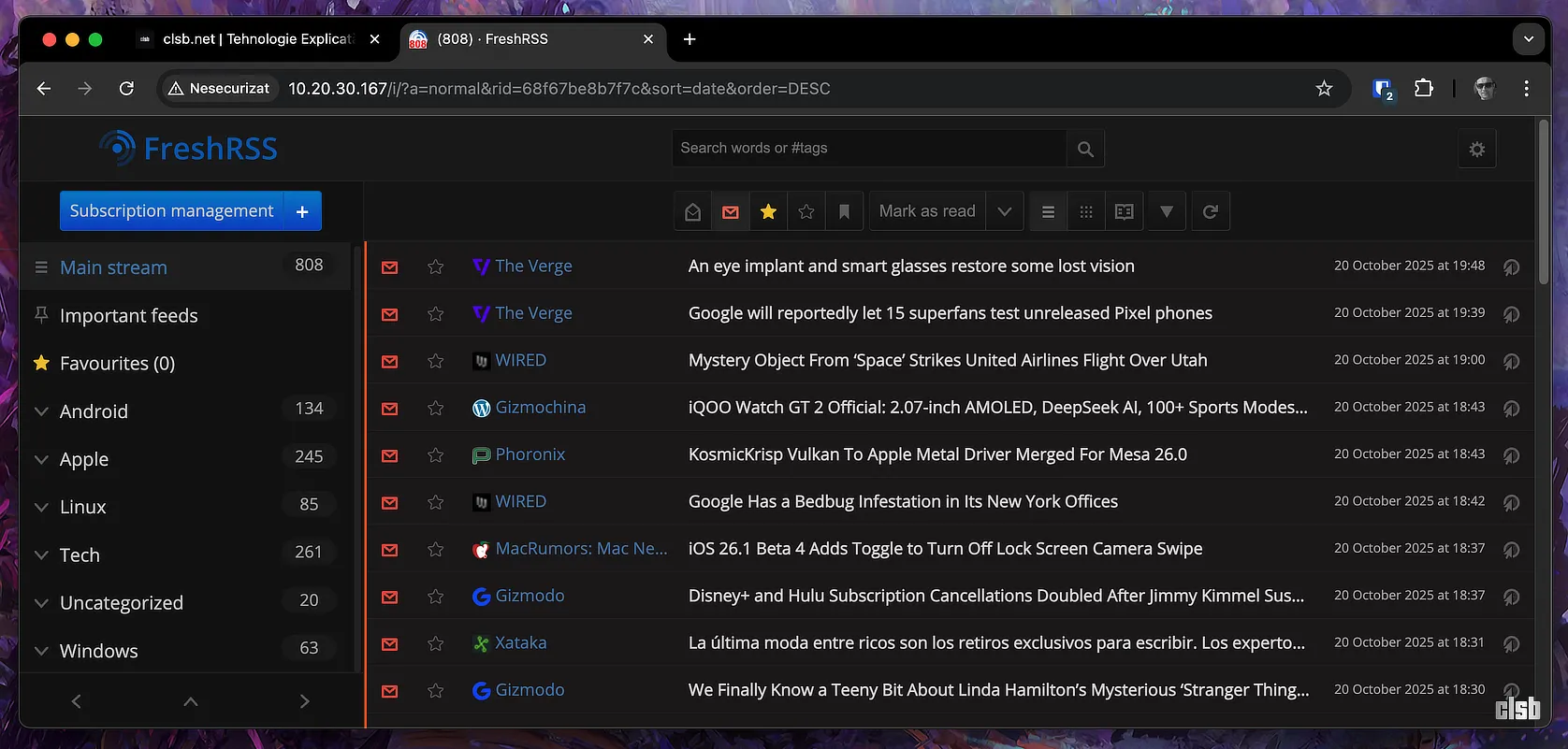
Task: Select Important feeds in the sidebar
Action: click(128, 316)
